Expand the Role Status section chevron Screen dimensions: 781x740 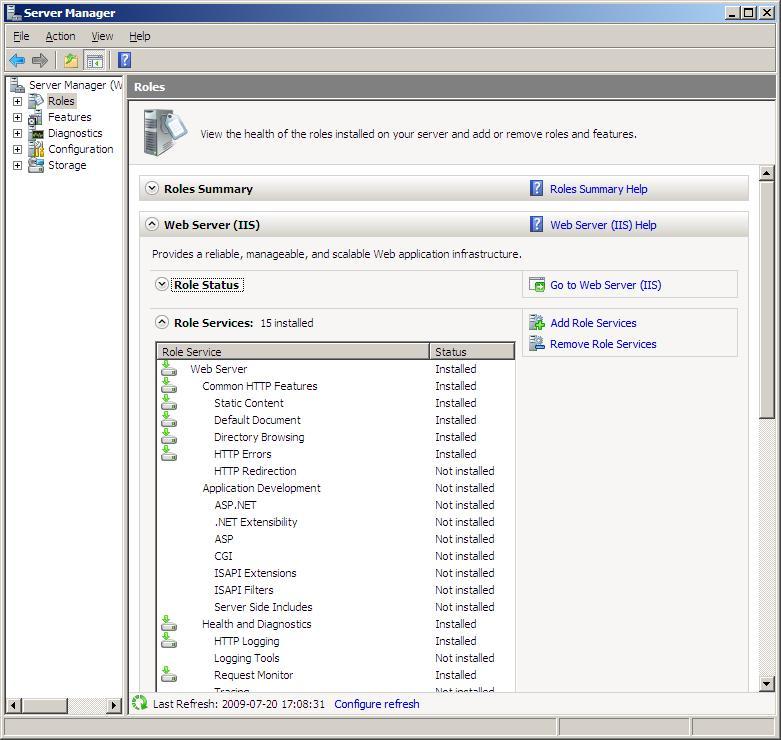(161, 284)
